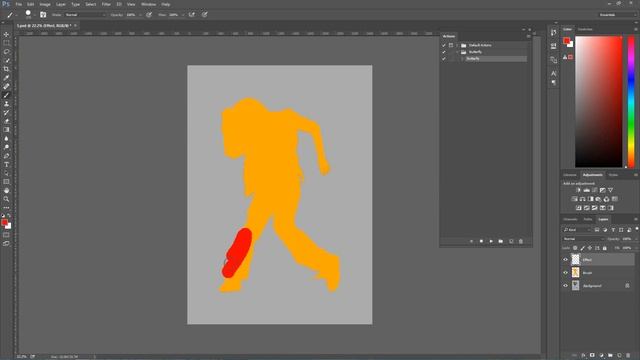
Task: Open the File menu
Action: pos(18,4)
